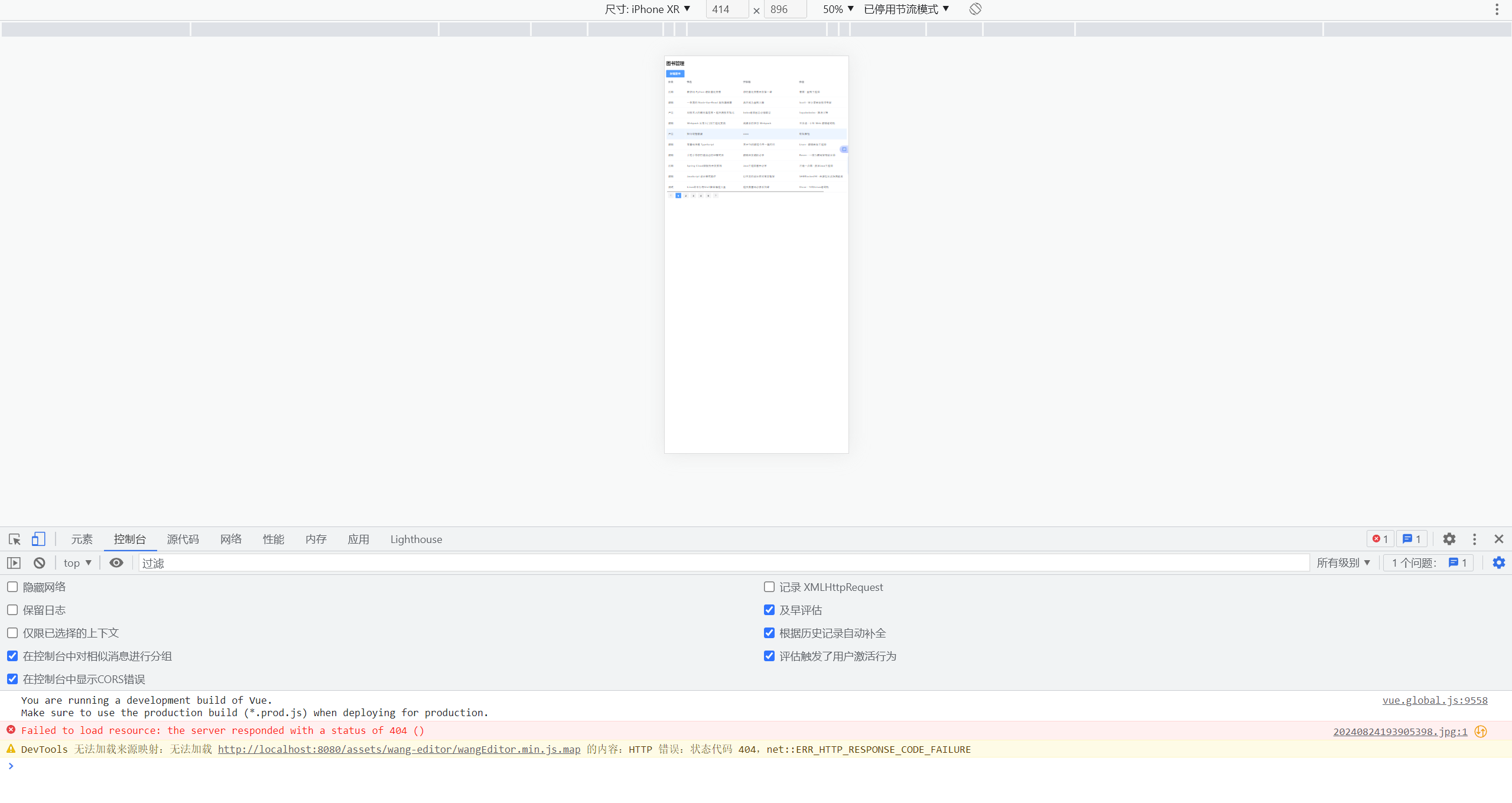Click the rotate screen icon

click(975, 9)
